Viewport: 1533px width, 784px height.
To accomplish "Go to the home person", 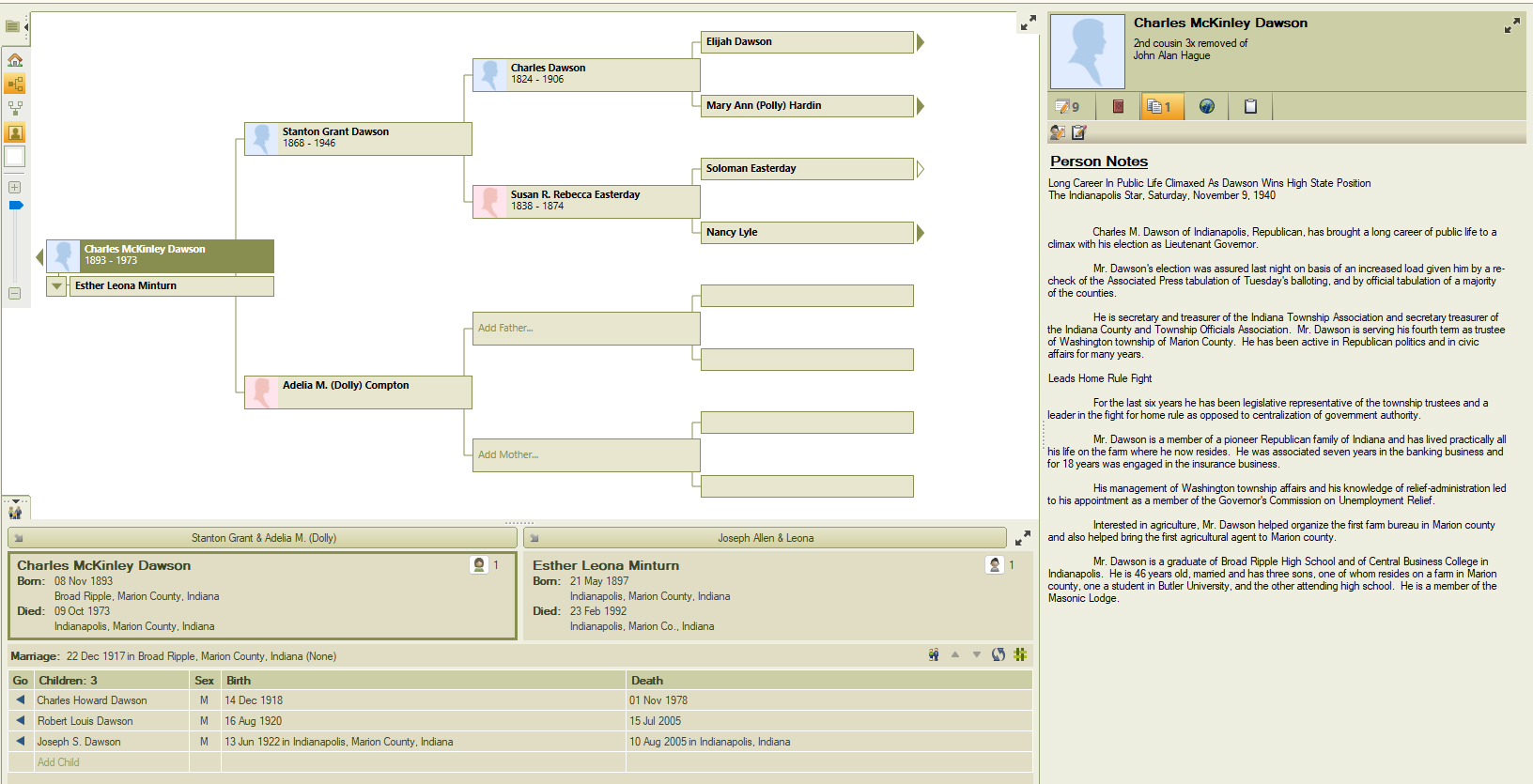I will click(15, 60).
